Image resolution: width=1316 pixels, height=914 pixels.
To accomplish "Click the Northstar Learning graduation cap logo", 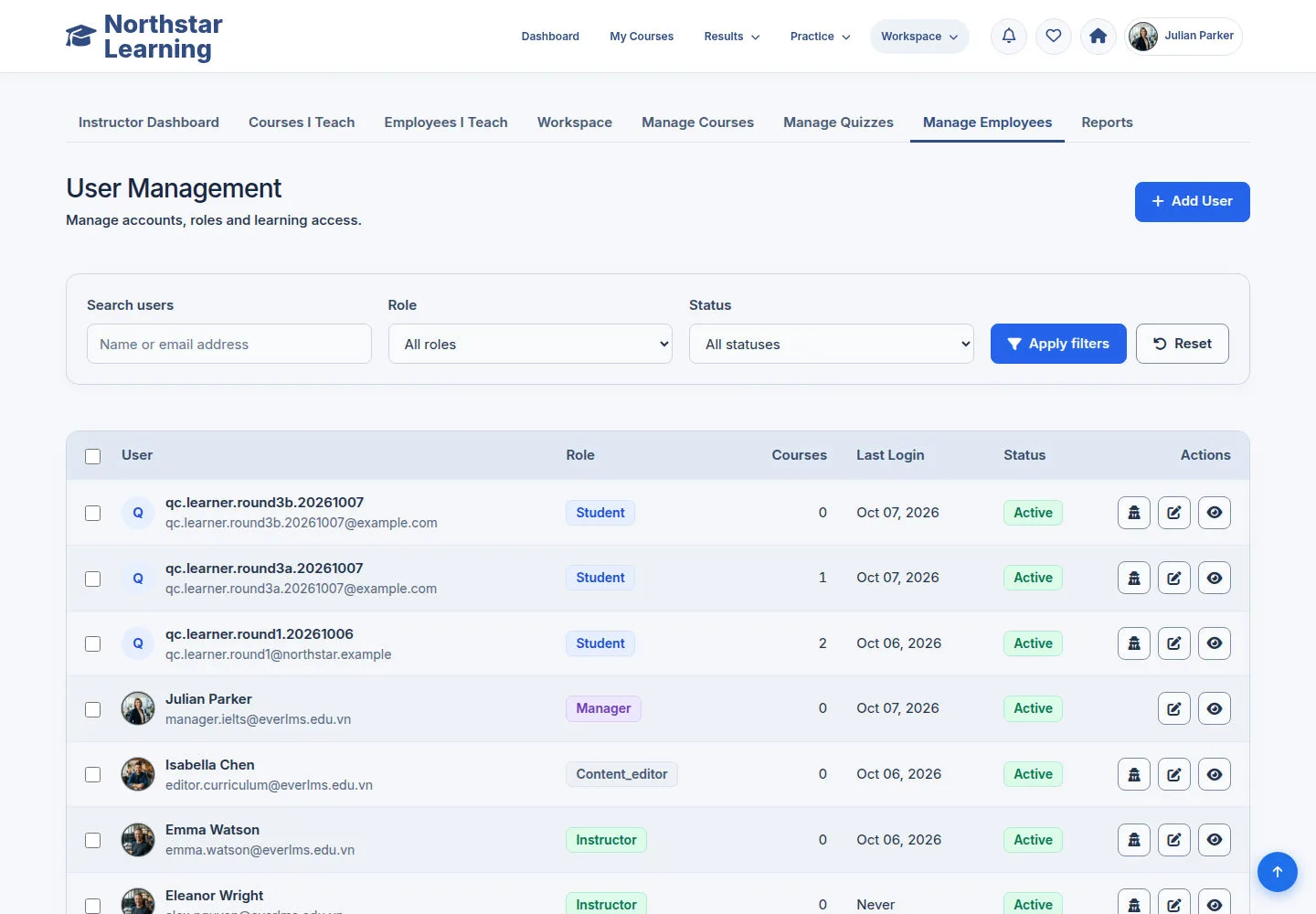I will point(80,37).
